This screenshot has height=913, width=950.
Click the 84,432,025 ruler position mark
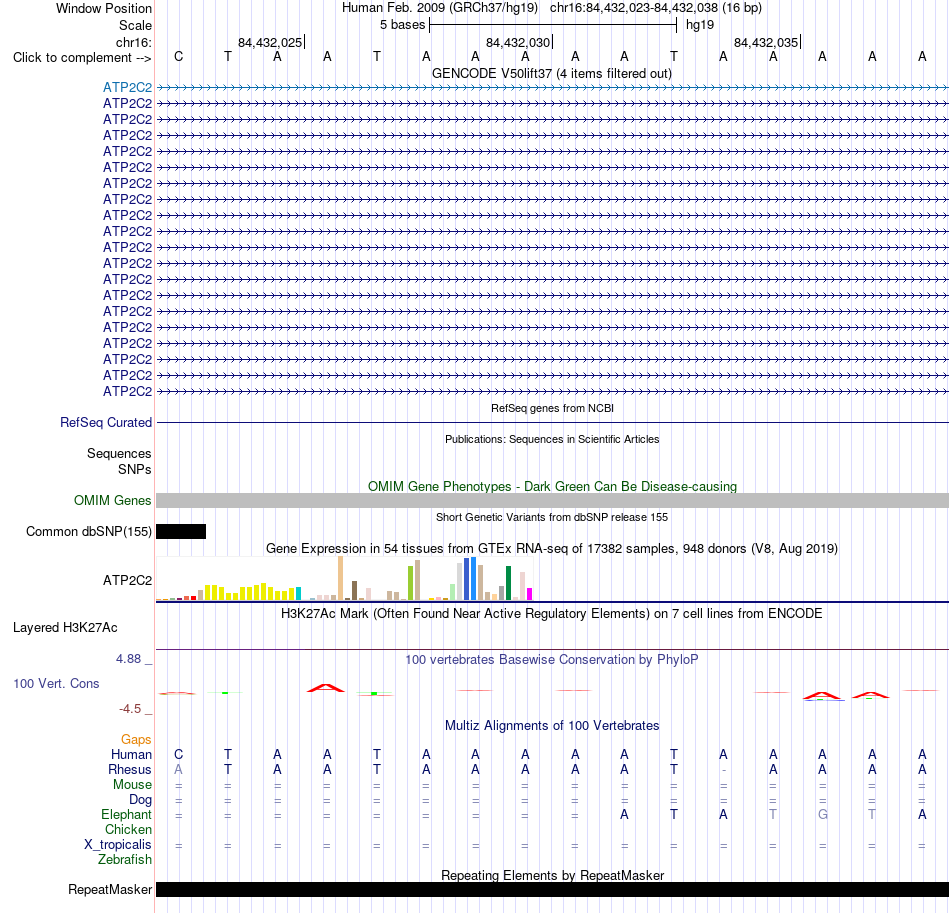click(x=270, y=42)
